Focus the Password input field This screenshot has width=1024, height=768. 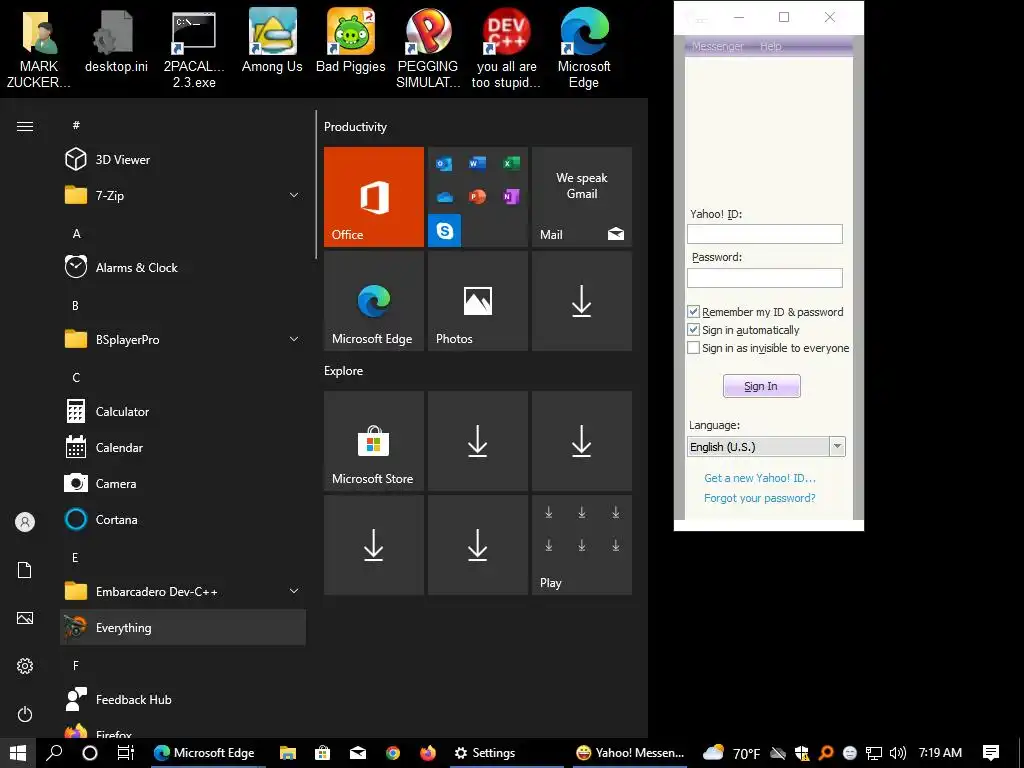pyautogui.click(x=765, y=278)
